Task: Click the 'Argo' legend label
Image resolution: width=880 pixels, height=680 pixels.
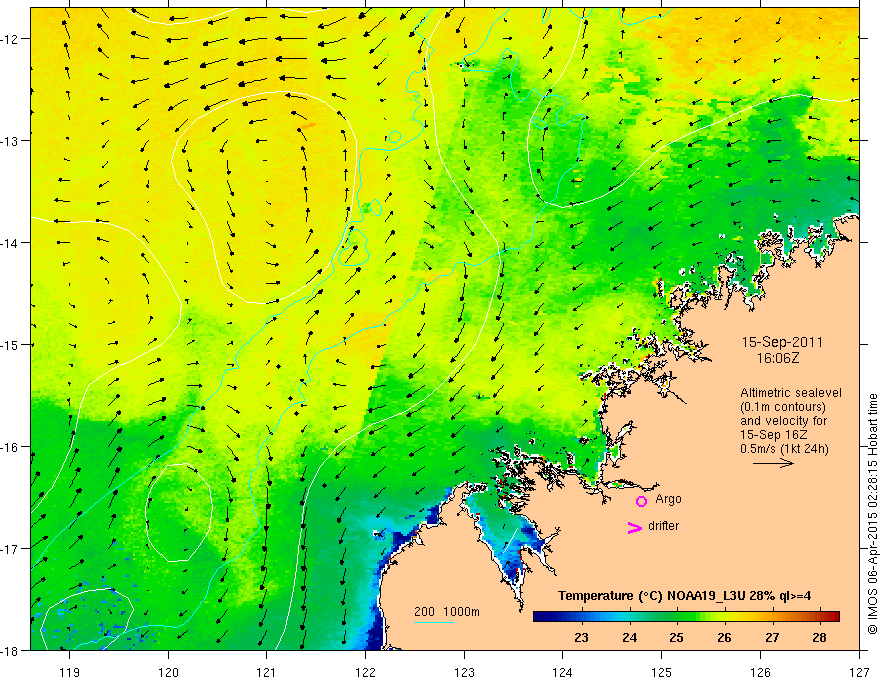Action: coord(668,499)
